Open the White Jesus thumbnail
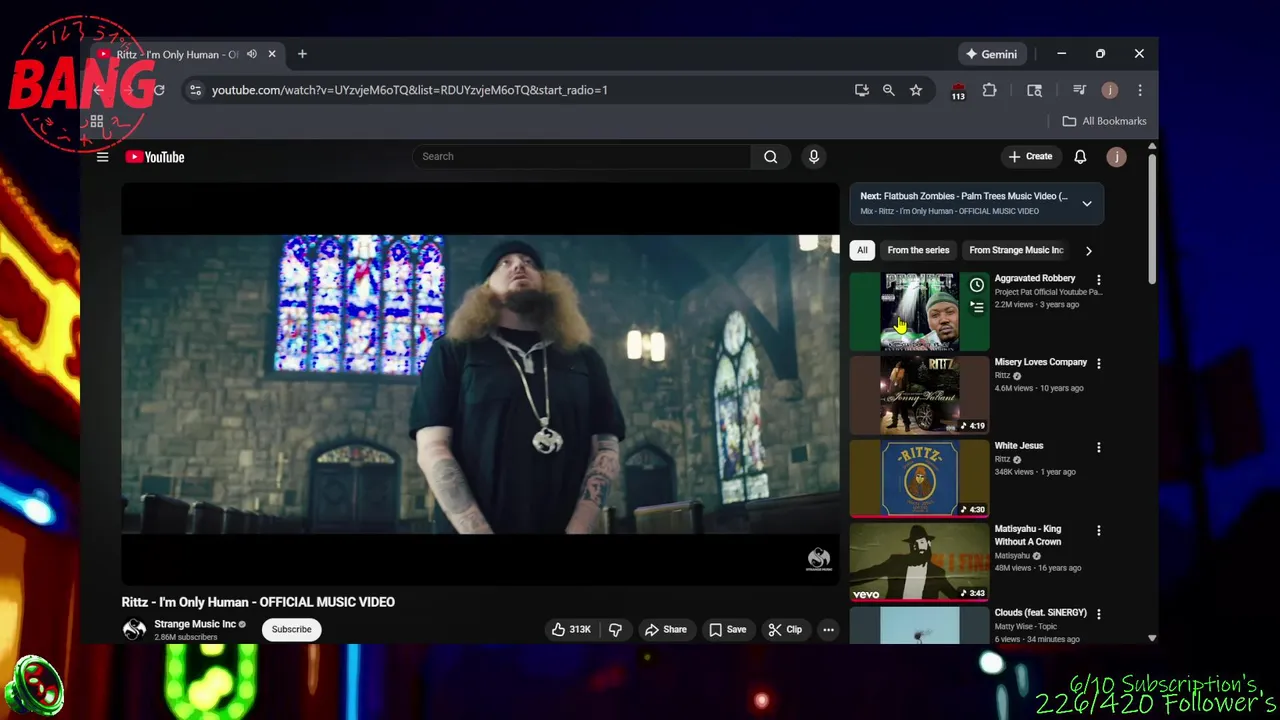The height and width of the screenshot is (720, 1280). pyautogui.click(x=919, y=478)
